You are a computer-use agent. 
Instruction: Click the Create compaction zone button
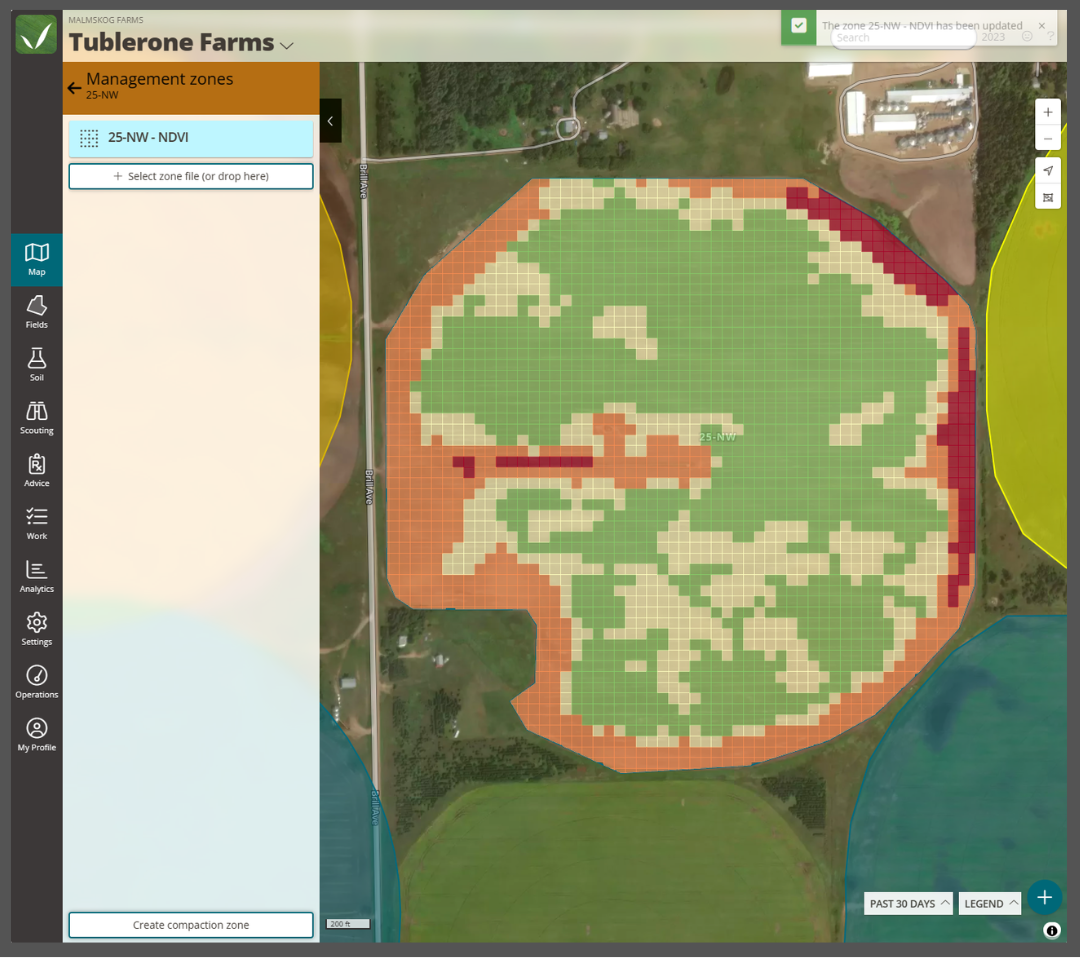click(x=190, y=924)
